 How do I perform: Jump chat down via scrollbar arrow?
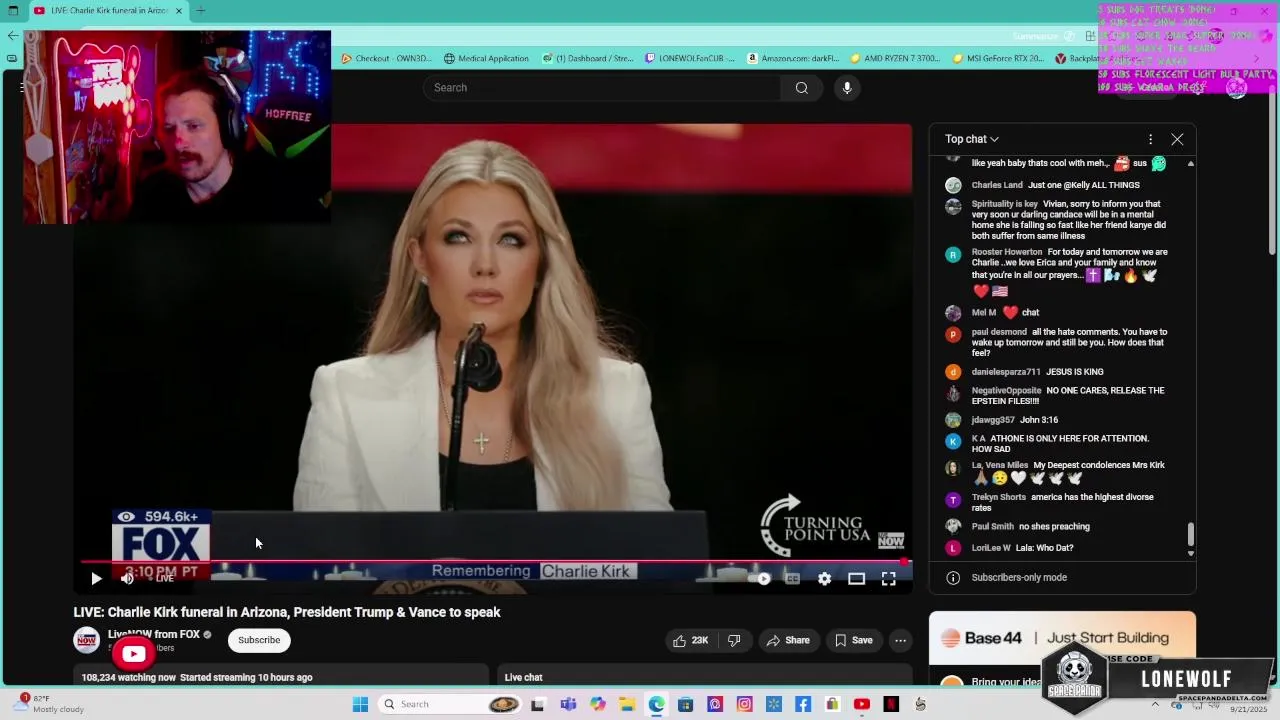[x=1190, y=554]
